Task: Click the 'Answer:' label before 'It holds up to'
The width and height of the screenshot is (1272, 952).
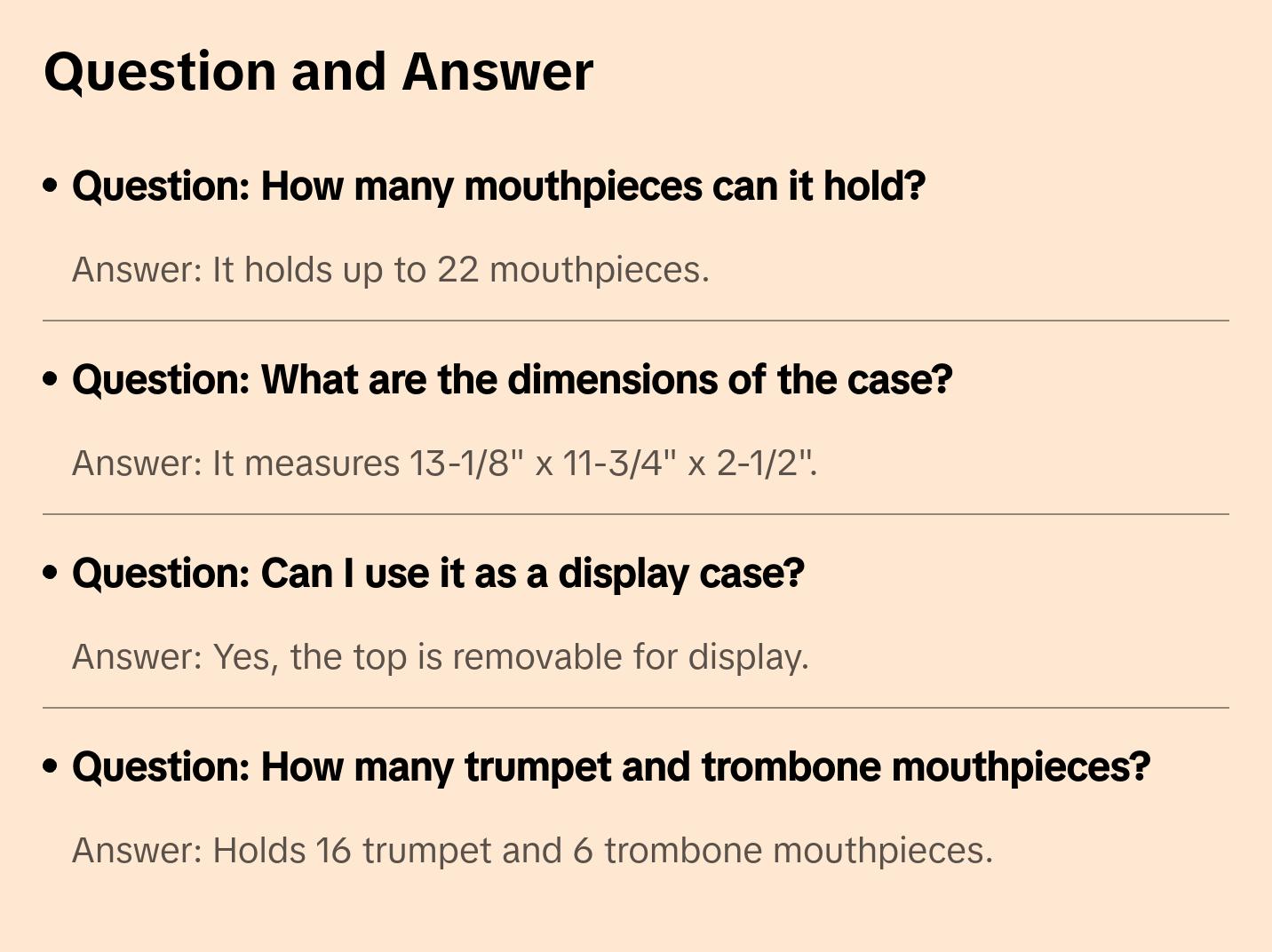Action: point(138,270)
